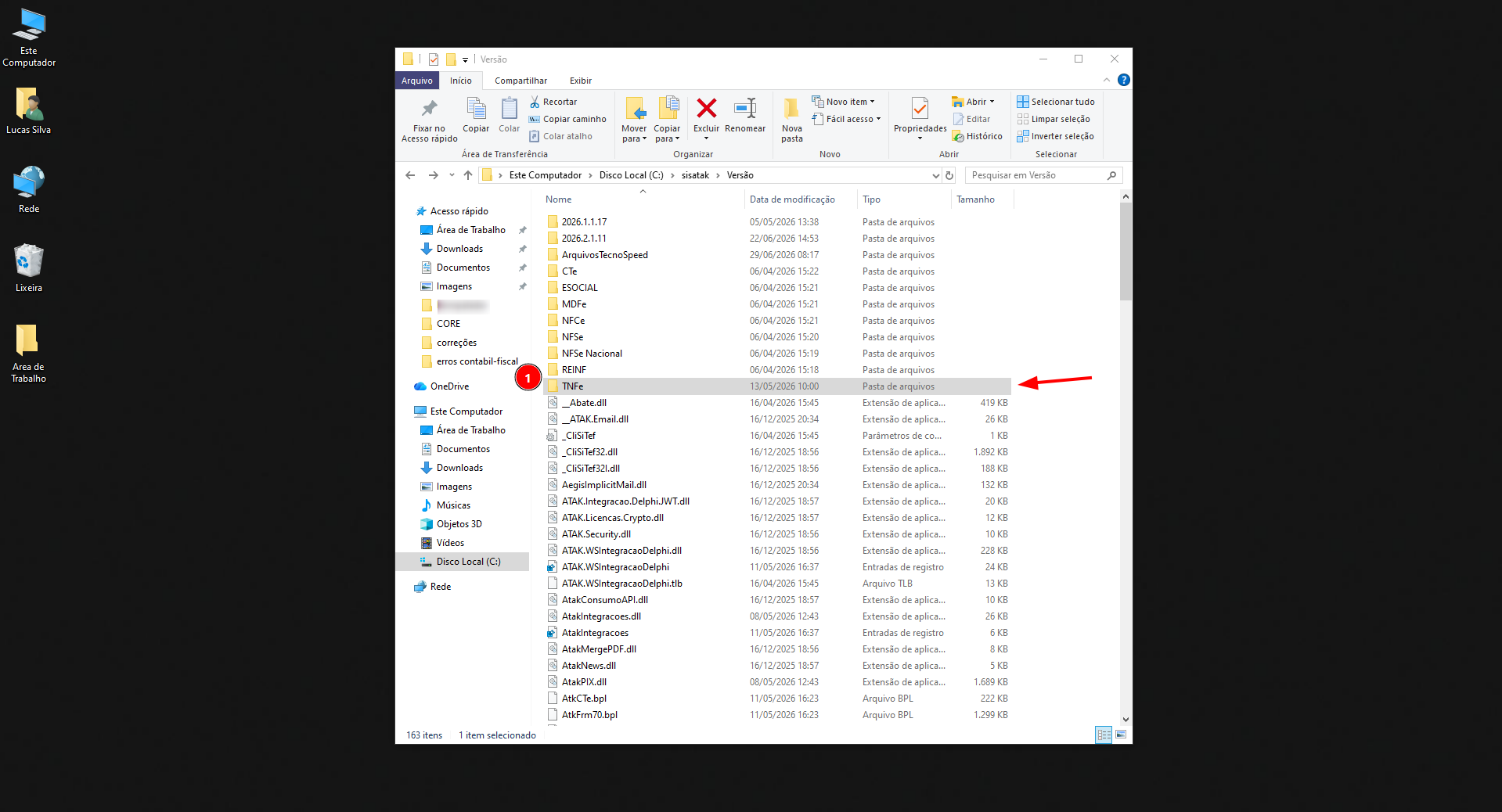Select Recortar (cut) in the ribbon
1502x812 pixels.
[x=553, y=102]
